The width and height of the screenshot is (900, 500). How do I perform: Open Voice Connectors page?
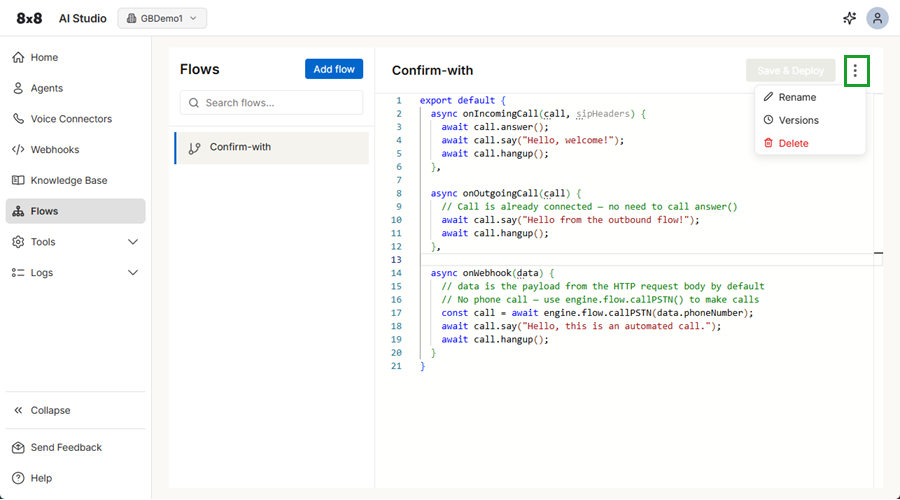coord(75,119)
